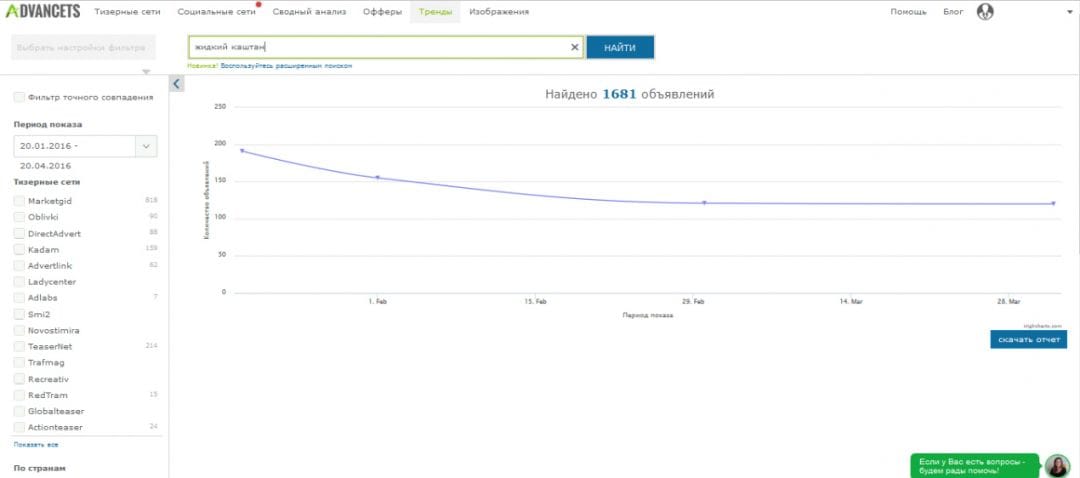1080x478 pixels.
Task: Open the support chat agent avatar
Action: (1057, 466)
